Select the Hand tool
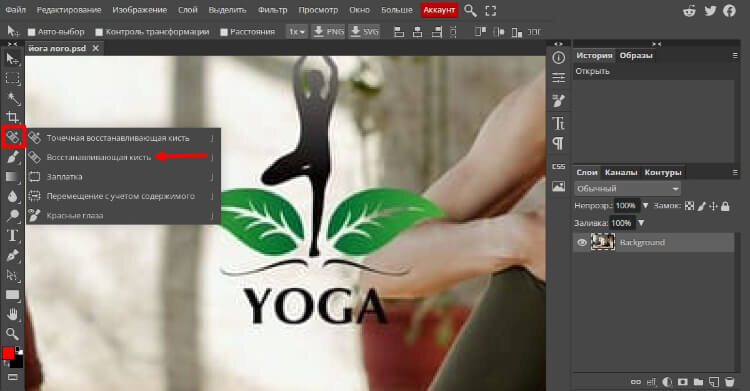This screenshot has width=750, height=391. pyautogui.click(x=12, y=314)
